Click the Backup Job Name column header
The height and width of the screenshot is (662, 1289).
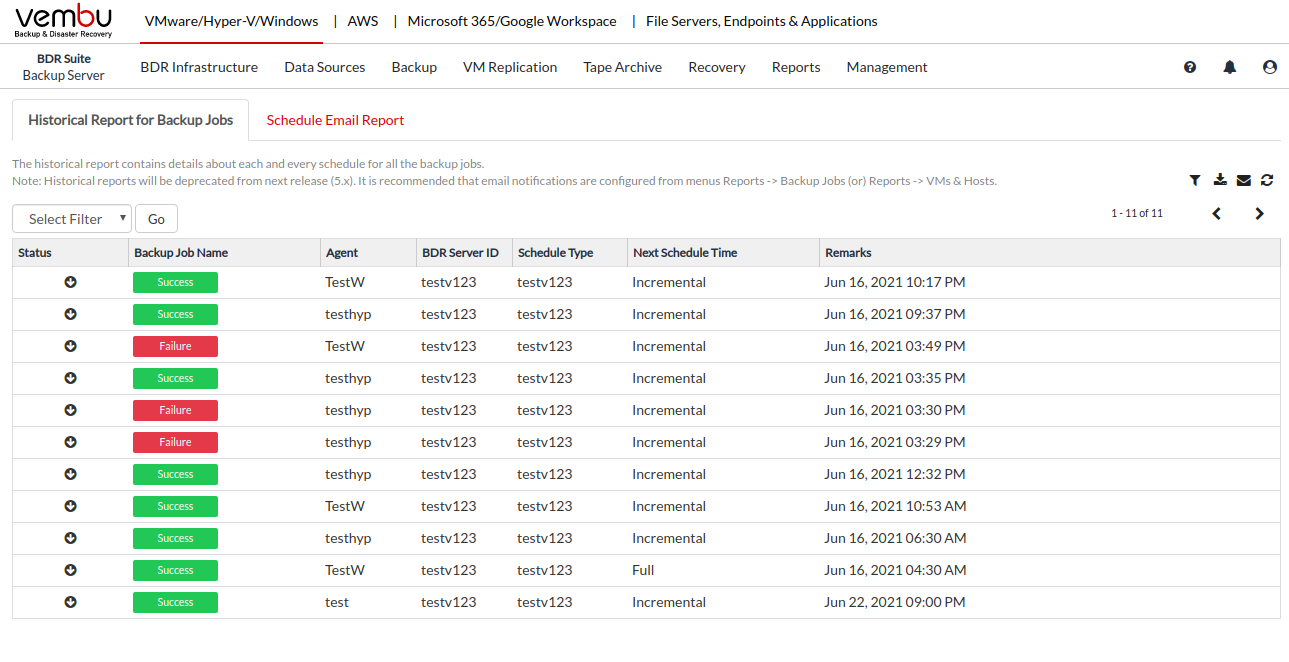[x=181, y=253]
